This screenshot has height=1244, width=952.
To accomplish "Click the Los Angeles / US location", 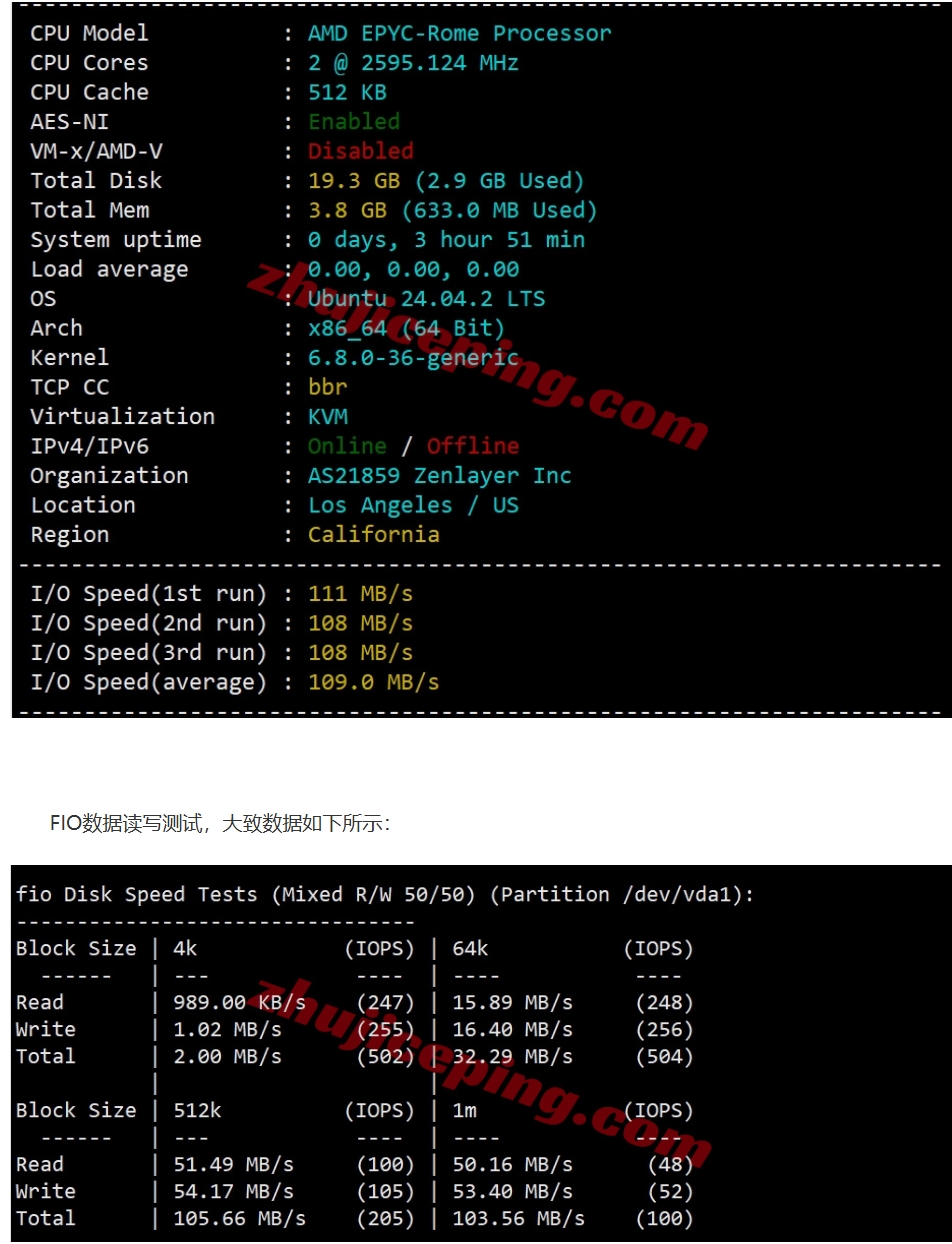I will 413,505.
